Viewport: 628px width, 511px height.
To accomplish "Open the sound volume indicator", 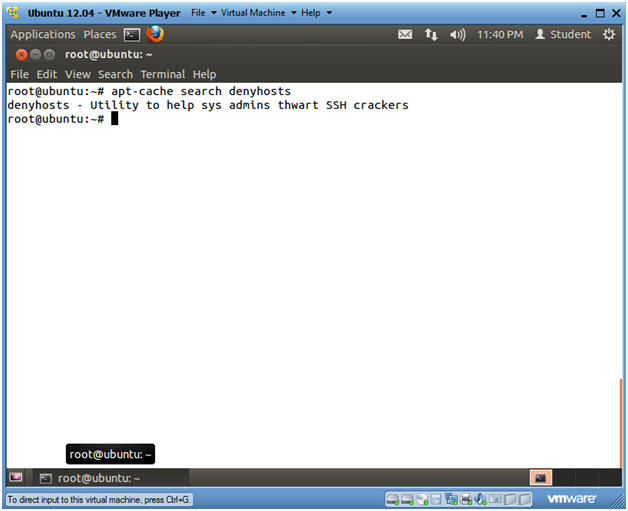I will (457, 35).
